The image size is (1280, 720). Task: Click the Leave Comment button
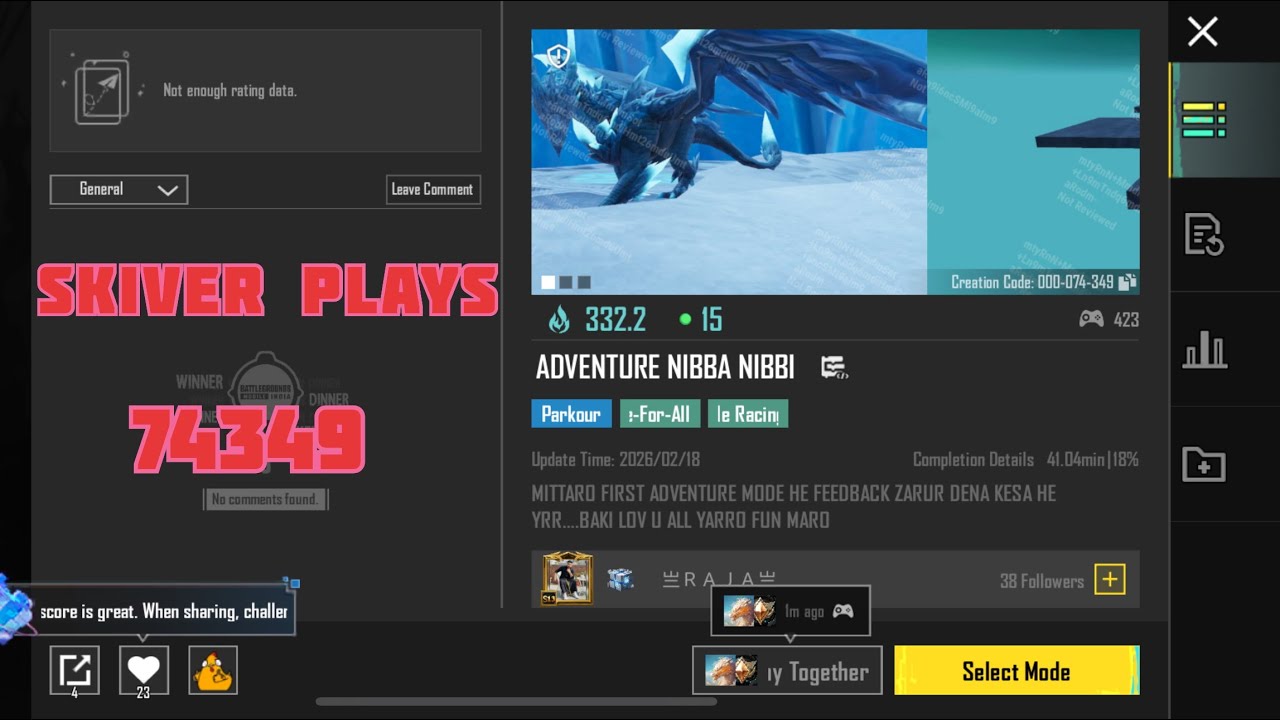point(434,189)
